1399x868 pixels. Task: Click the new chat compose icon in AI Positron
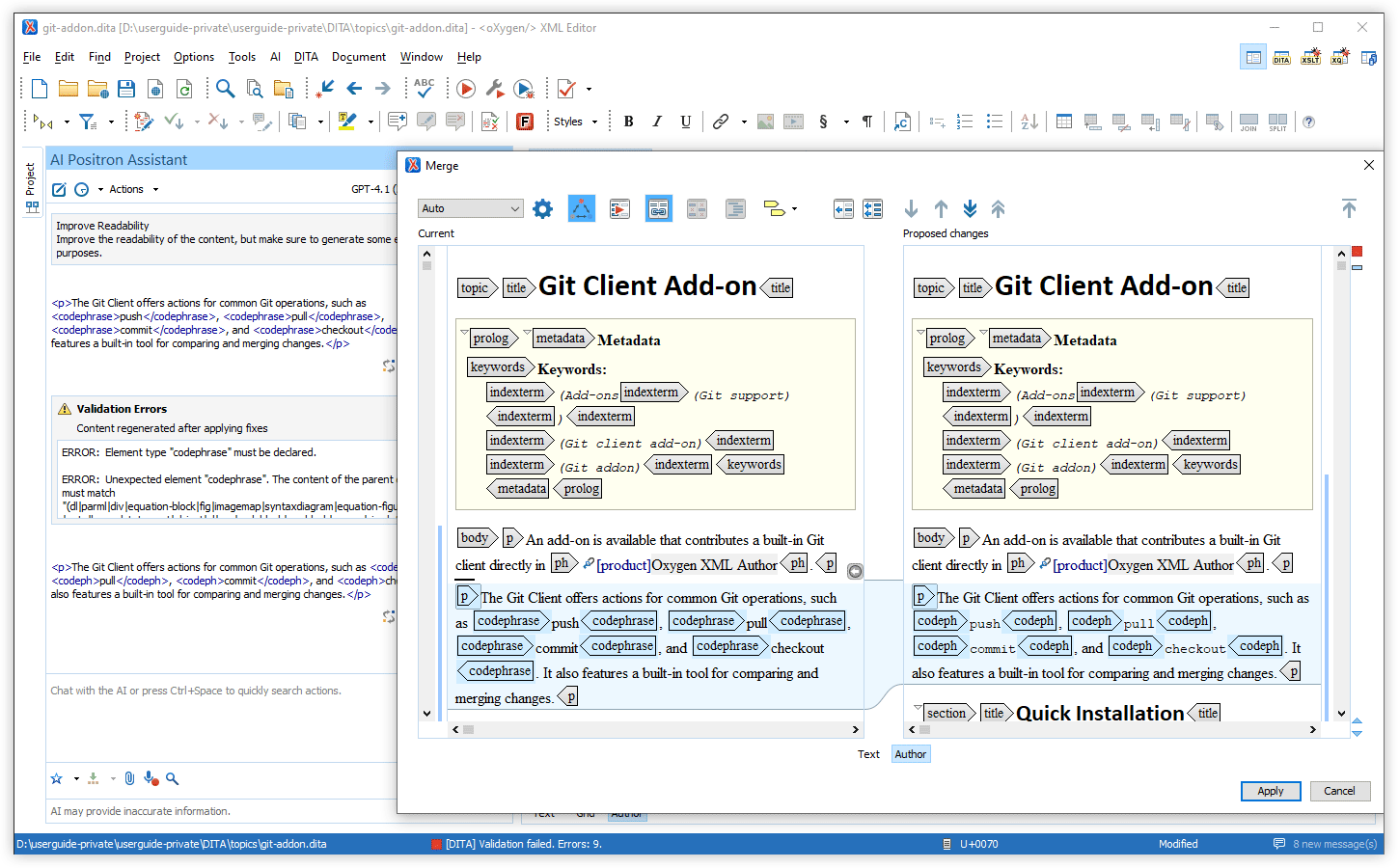click(59, 190)
